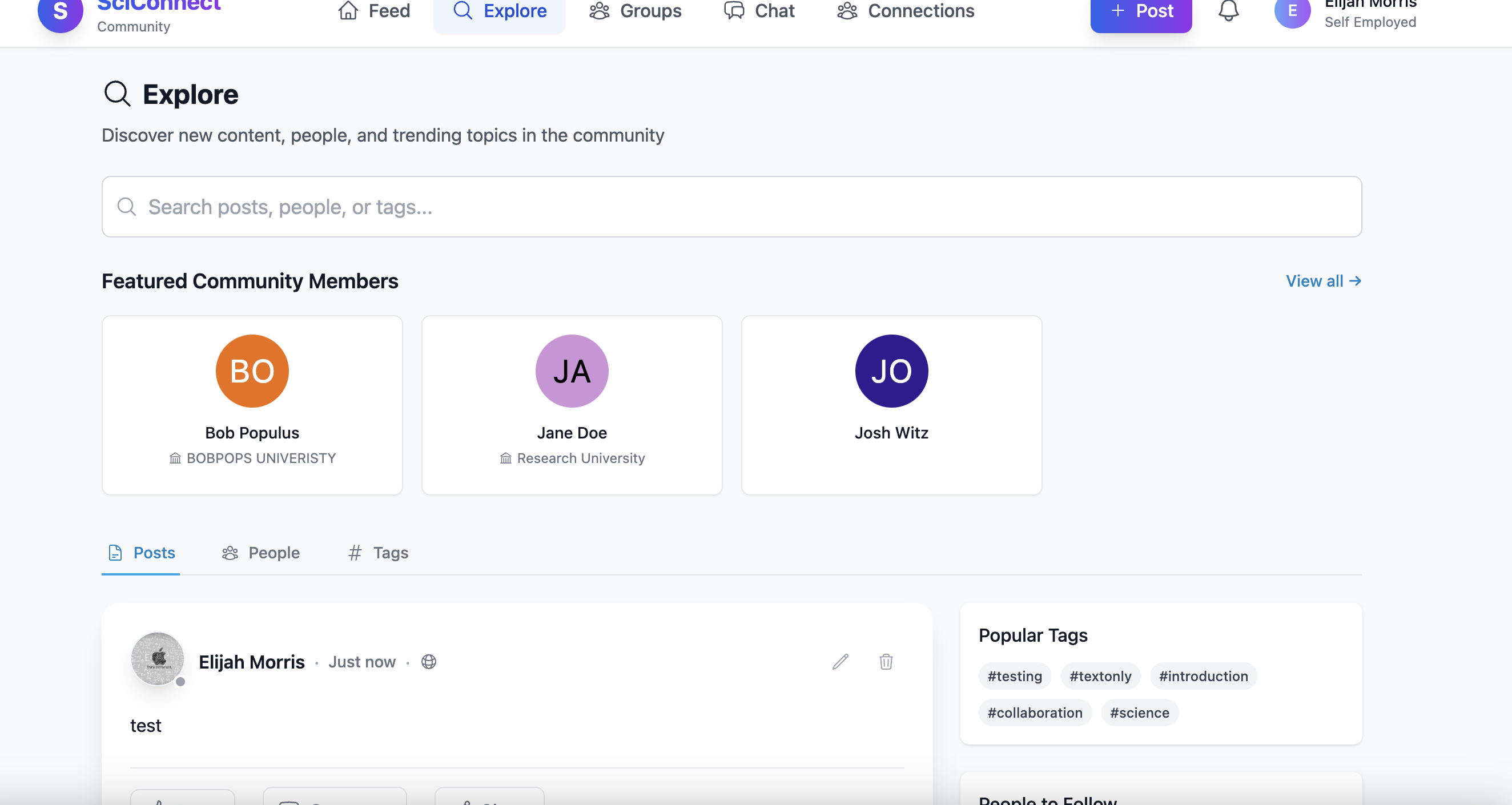The width and height of the screenshot is (1512, 805).
Task: Open Jane Doe profile name
Action: pyautogui.click(x=572, y=432)
